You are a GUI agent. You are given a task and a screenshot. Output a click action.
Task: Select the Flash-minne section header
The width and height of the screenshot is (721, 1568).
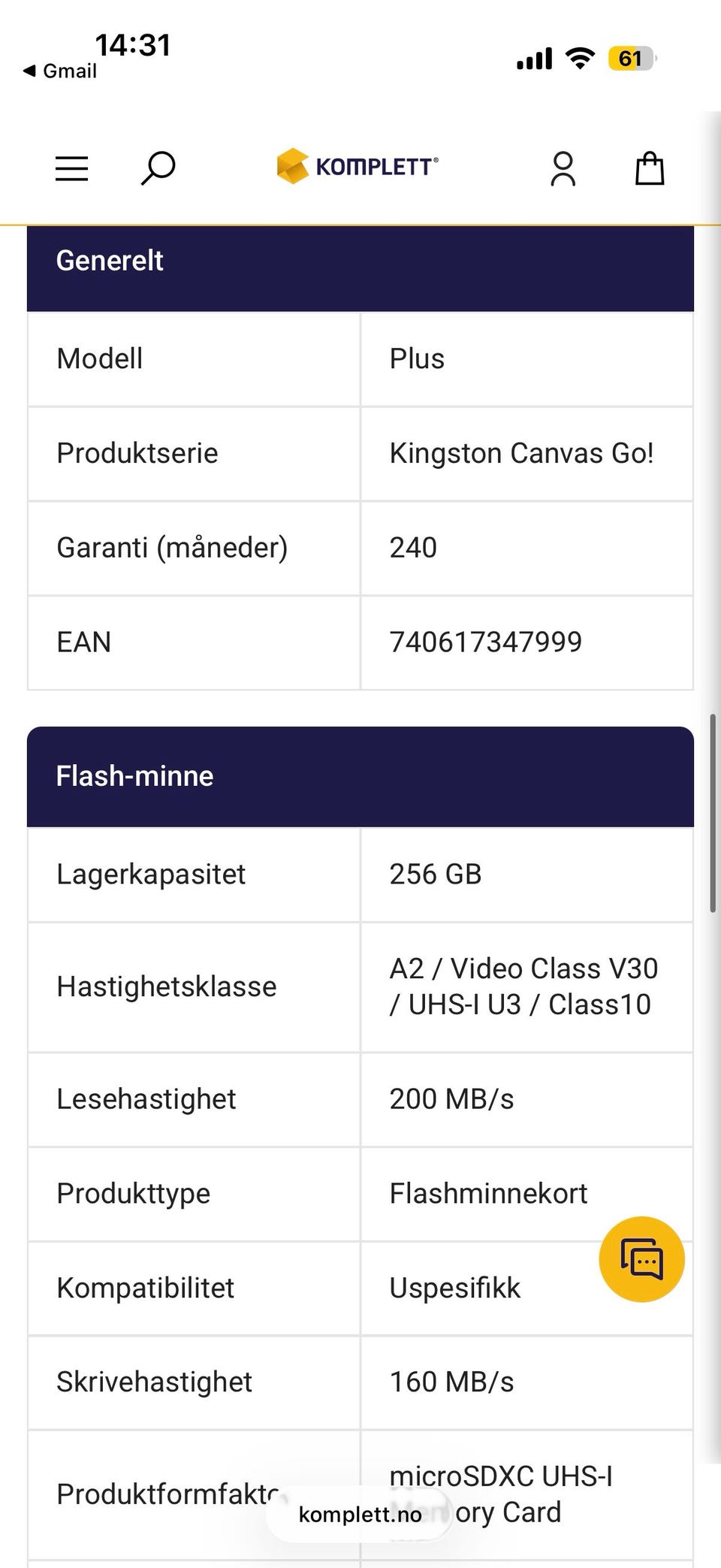[360, 777]
